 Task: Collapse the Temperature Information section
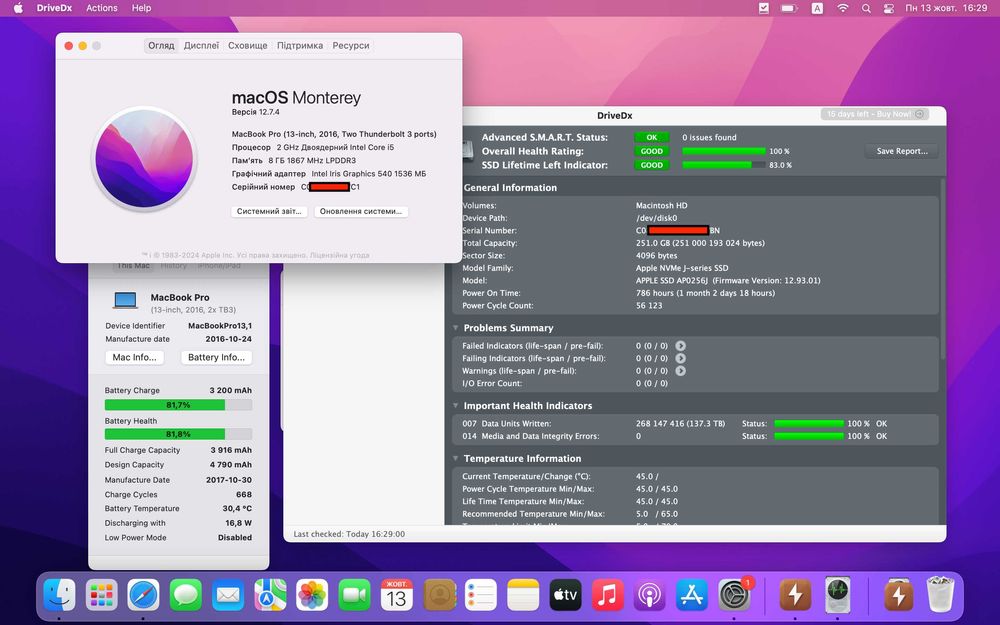click(x=455, y=459)
